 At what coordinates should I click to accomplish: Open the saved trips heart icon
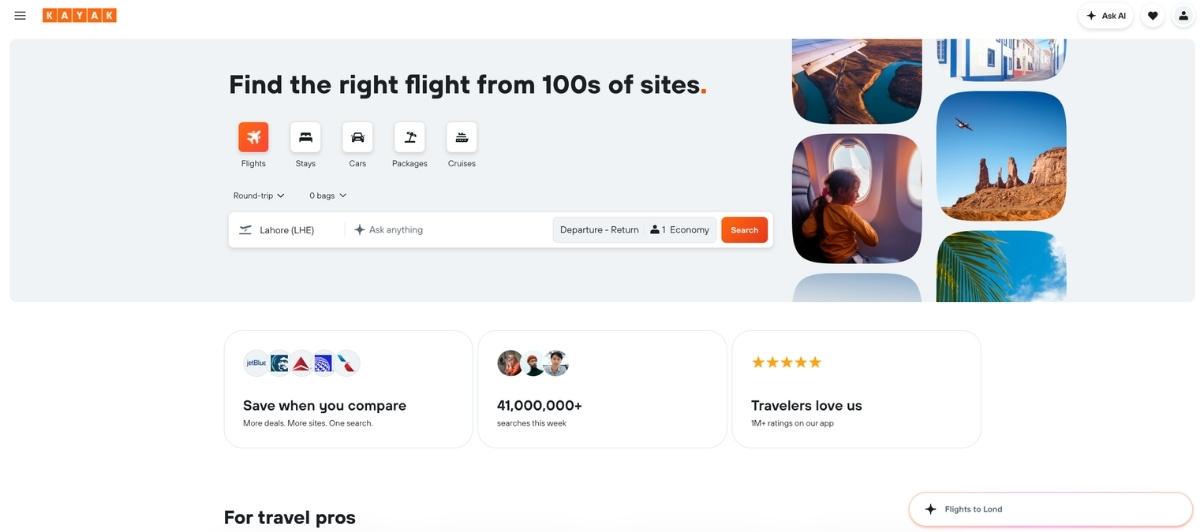click(x=1153, y=16)
